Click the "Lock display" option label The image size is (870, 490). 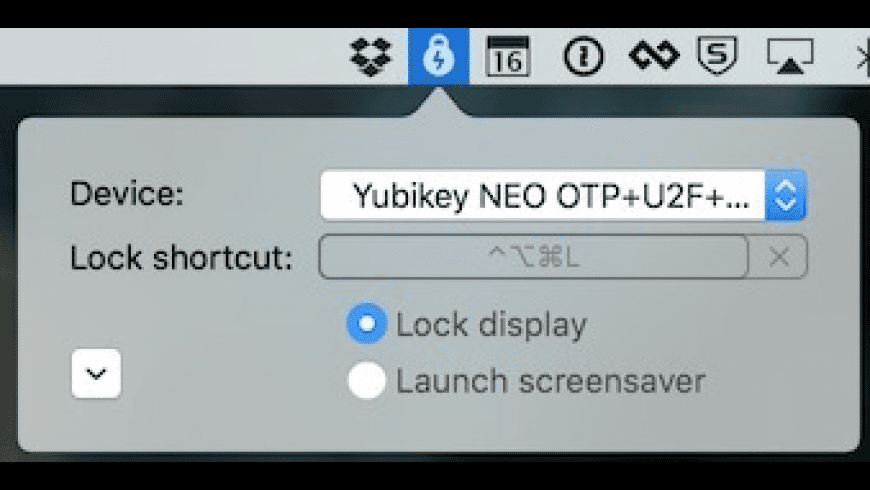click(491, 324)
